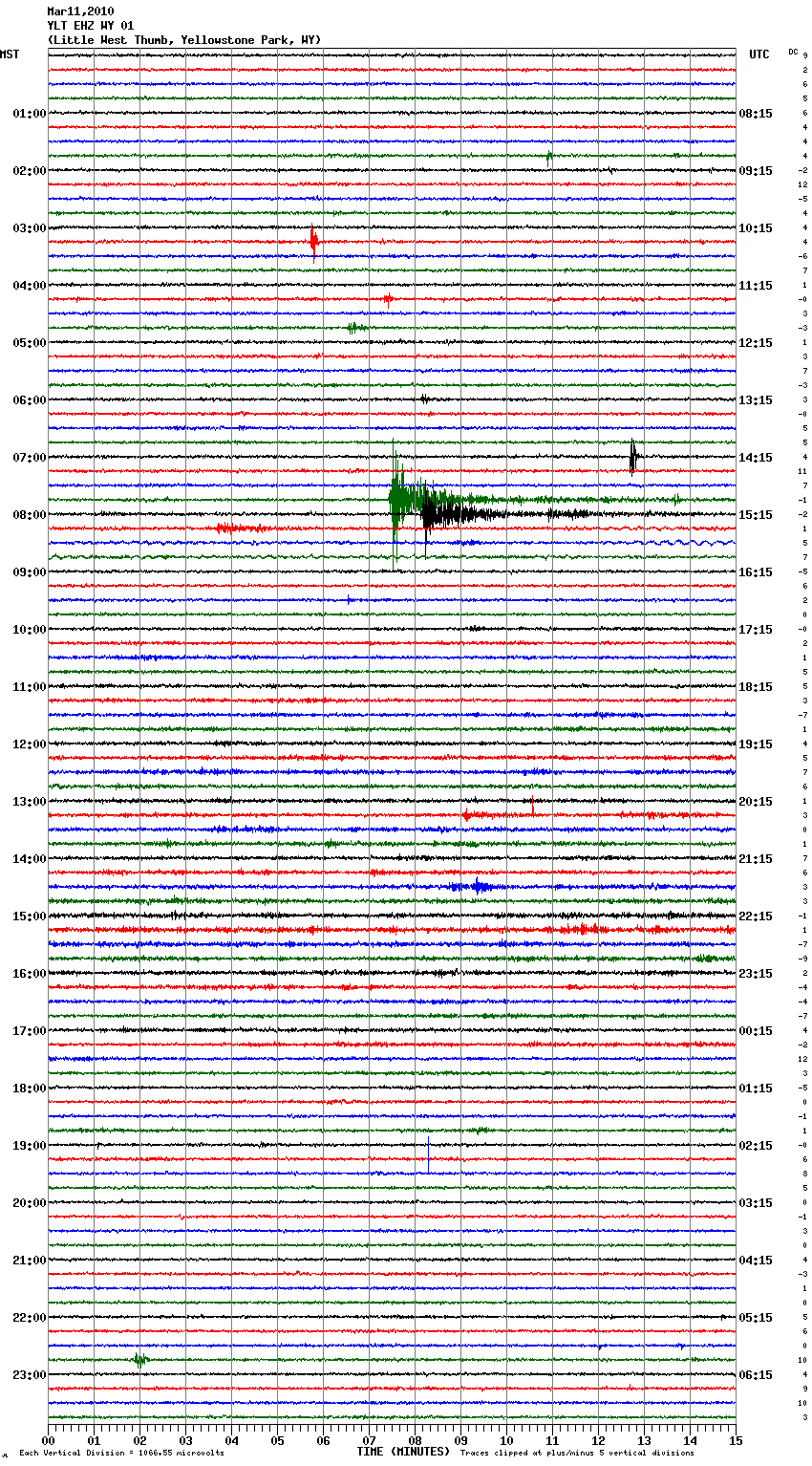Click the black event near minute 13 at 07:00
The width and height of the screenshot is (812, 1466).
point(633,457)
